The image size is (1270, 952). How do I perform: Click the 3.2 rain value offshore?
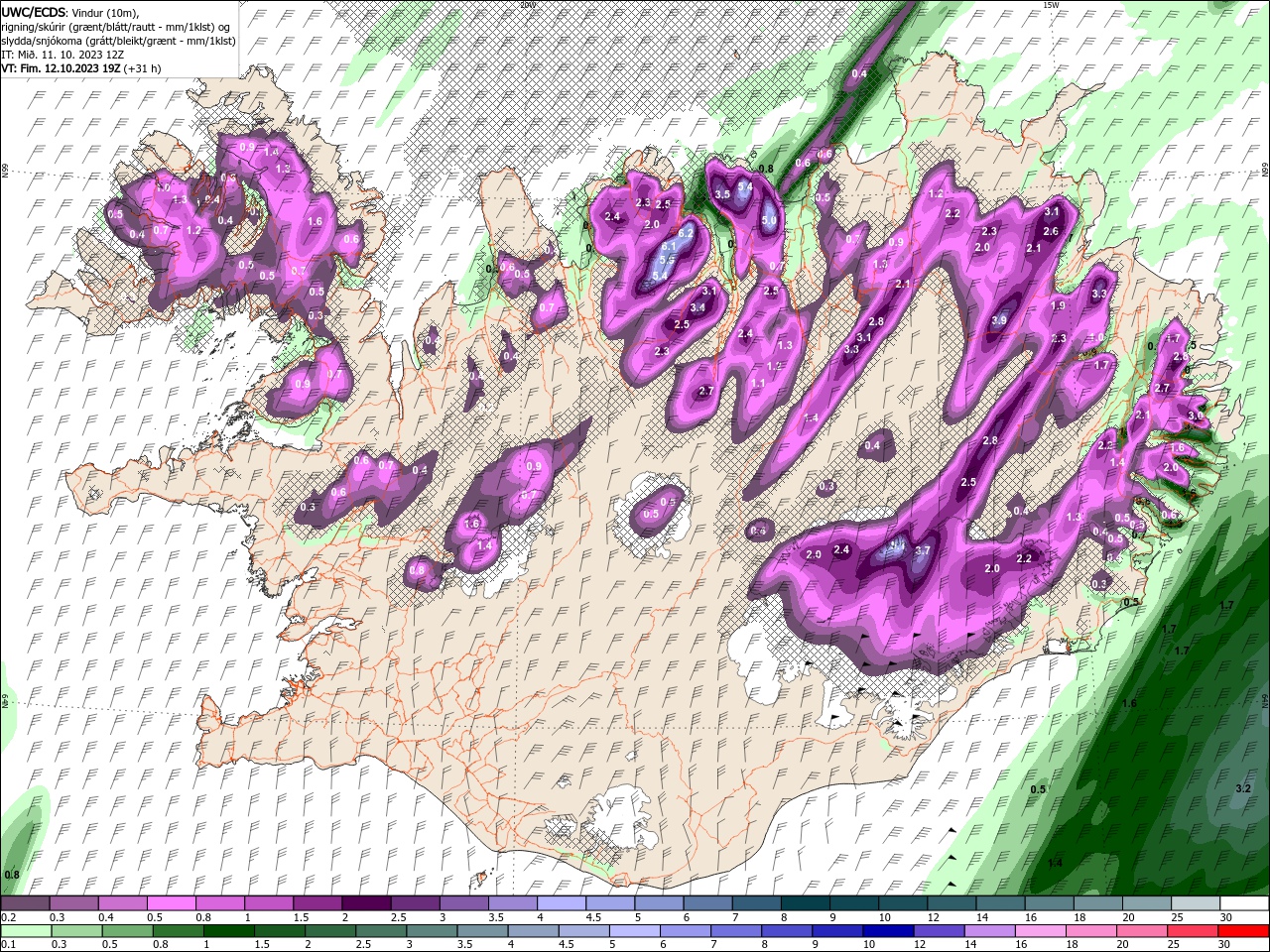(1244, 788)
